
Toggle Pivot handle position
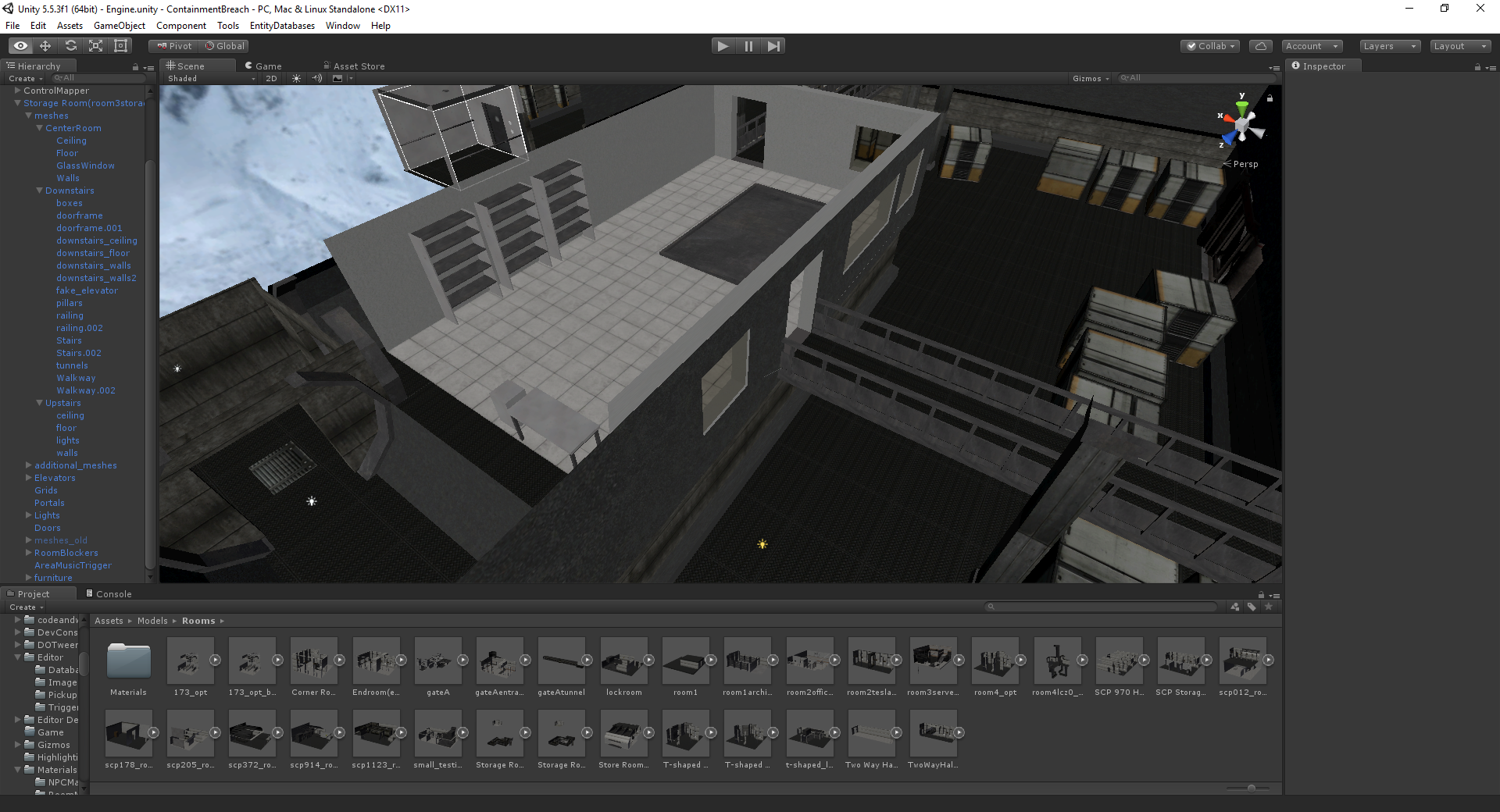174,46
